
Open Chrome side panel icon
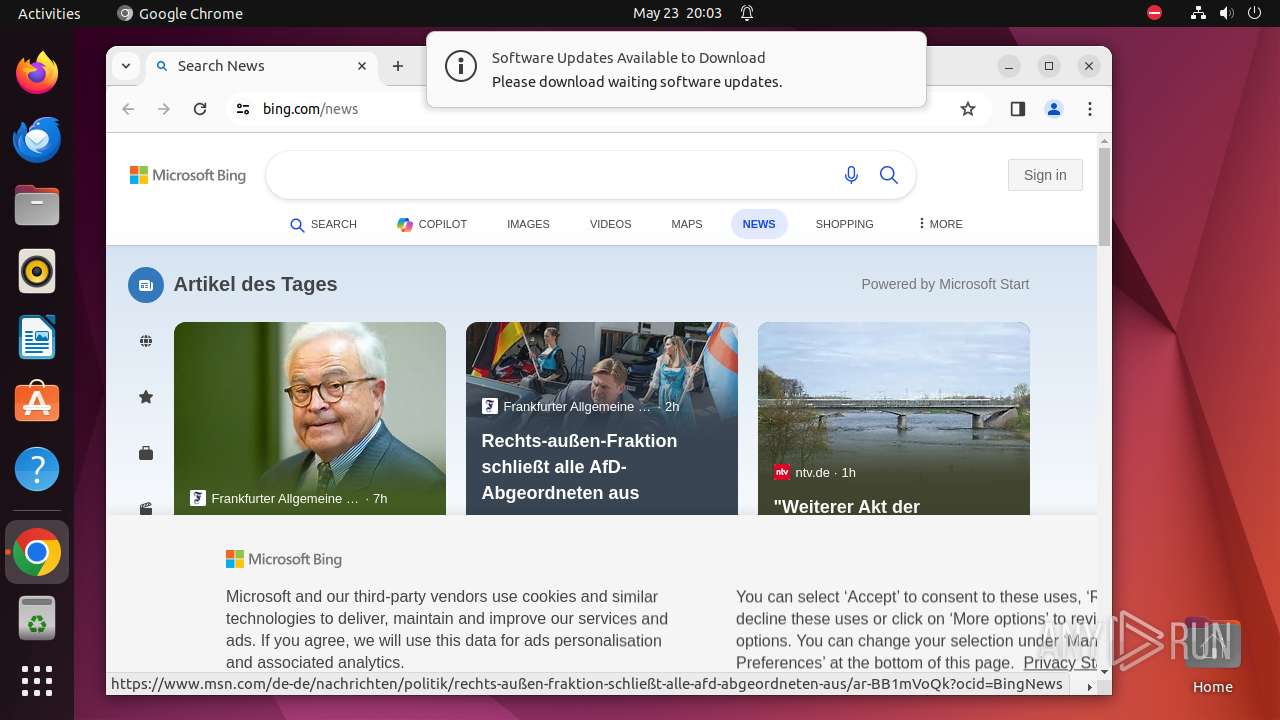(x=1018, y=109)
